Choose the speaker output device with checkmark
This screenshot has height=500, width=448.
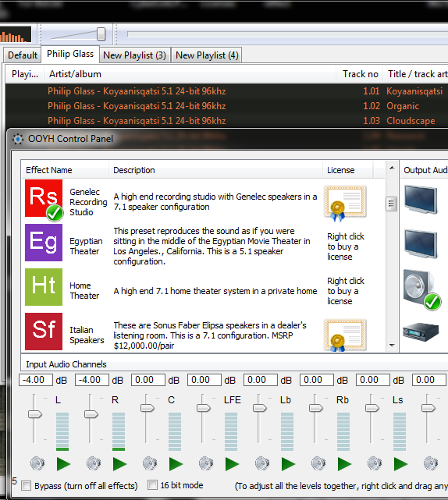421,289
